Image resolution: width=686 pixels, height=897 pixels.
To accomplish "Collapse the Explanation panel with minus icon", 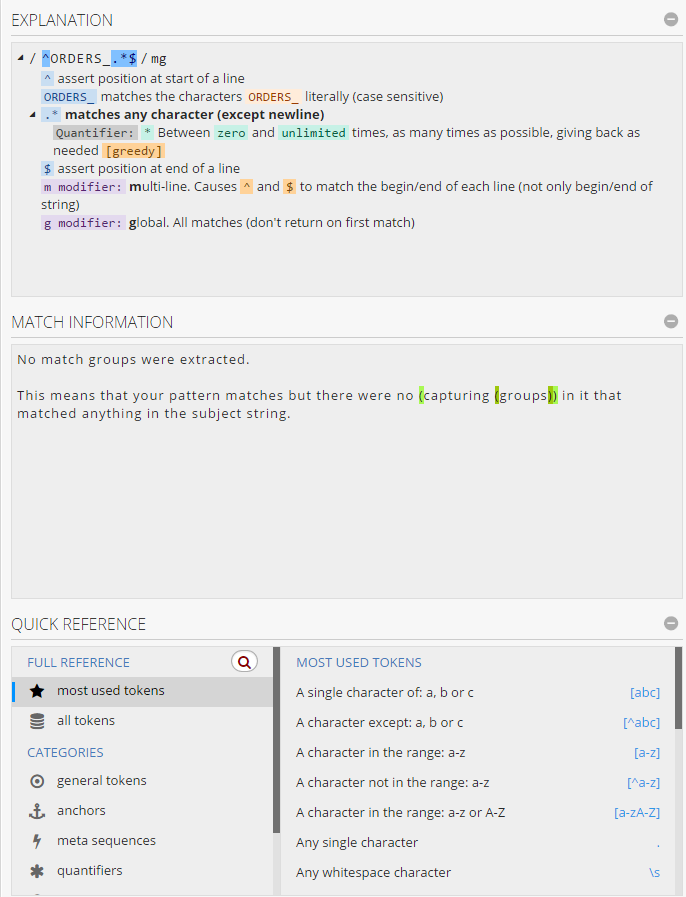I will [671, 19].
